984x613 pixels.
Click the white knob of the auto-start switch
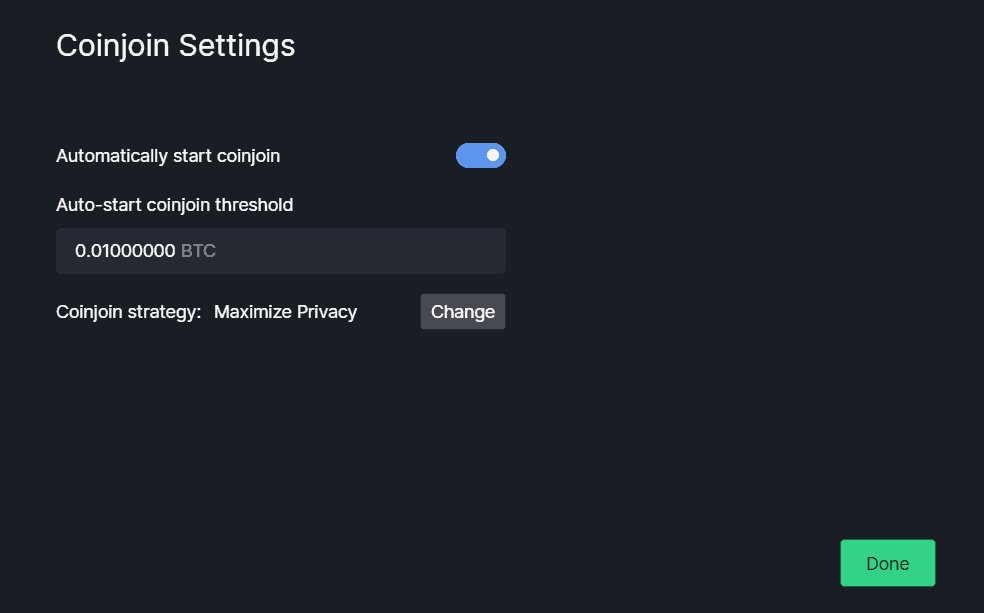pos(493,156)
